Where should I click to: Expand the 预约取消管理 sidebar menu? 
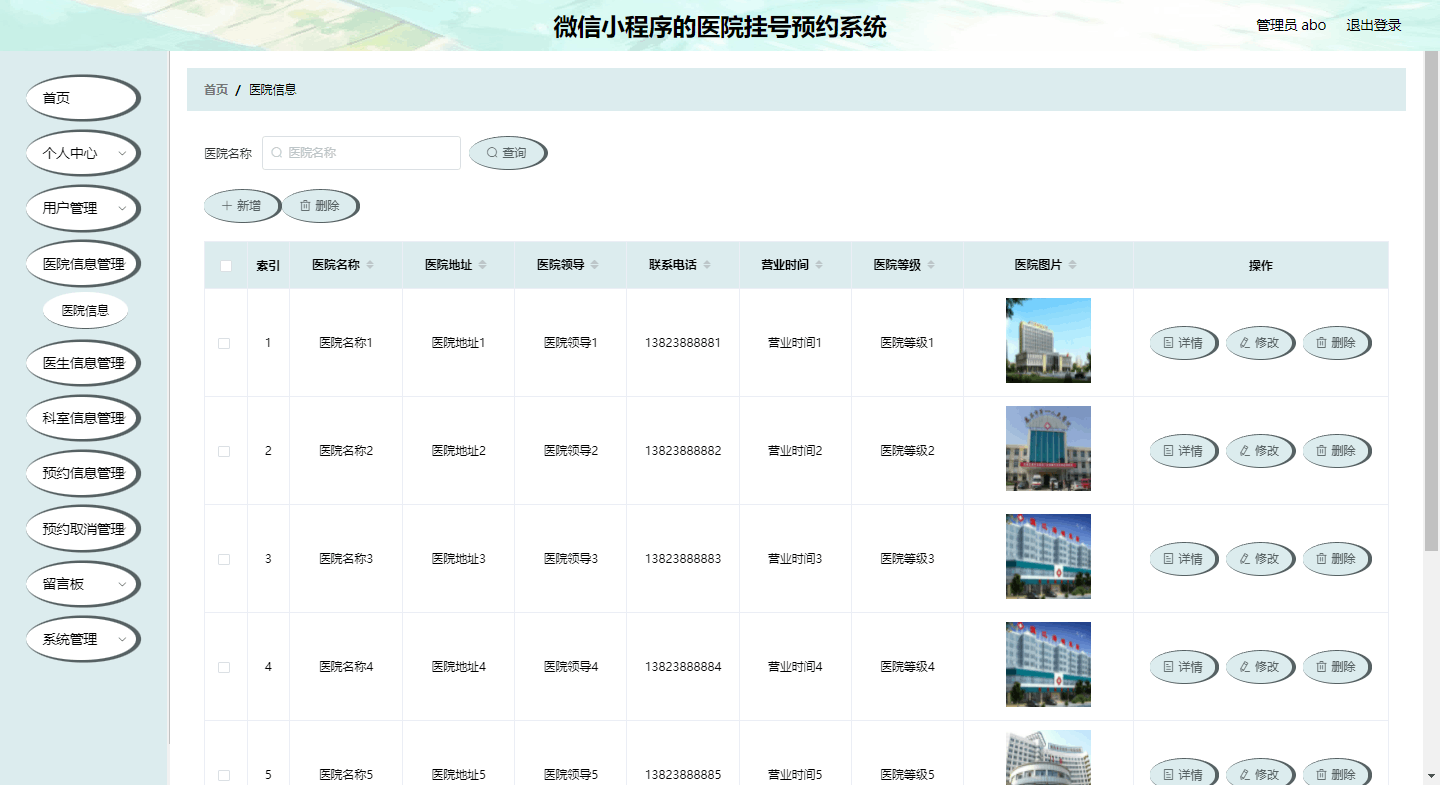coord(82,529)
